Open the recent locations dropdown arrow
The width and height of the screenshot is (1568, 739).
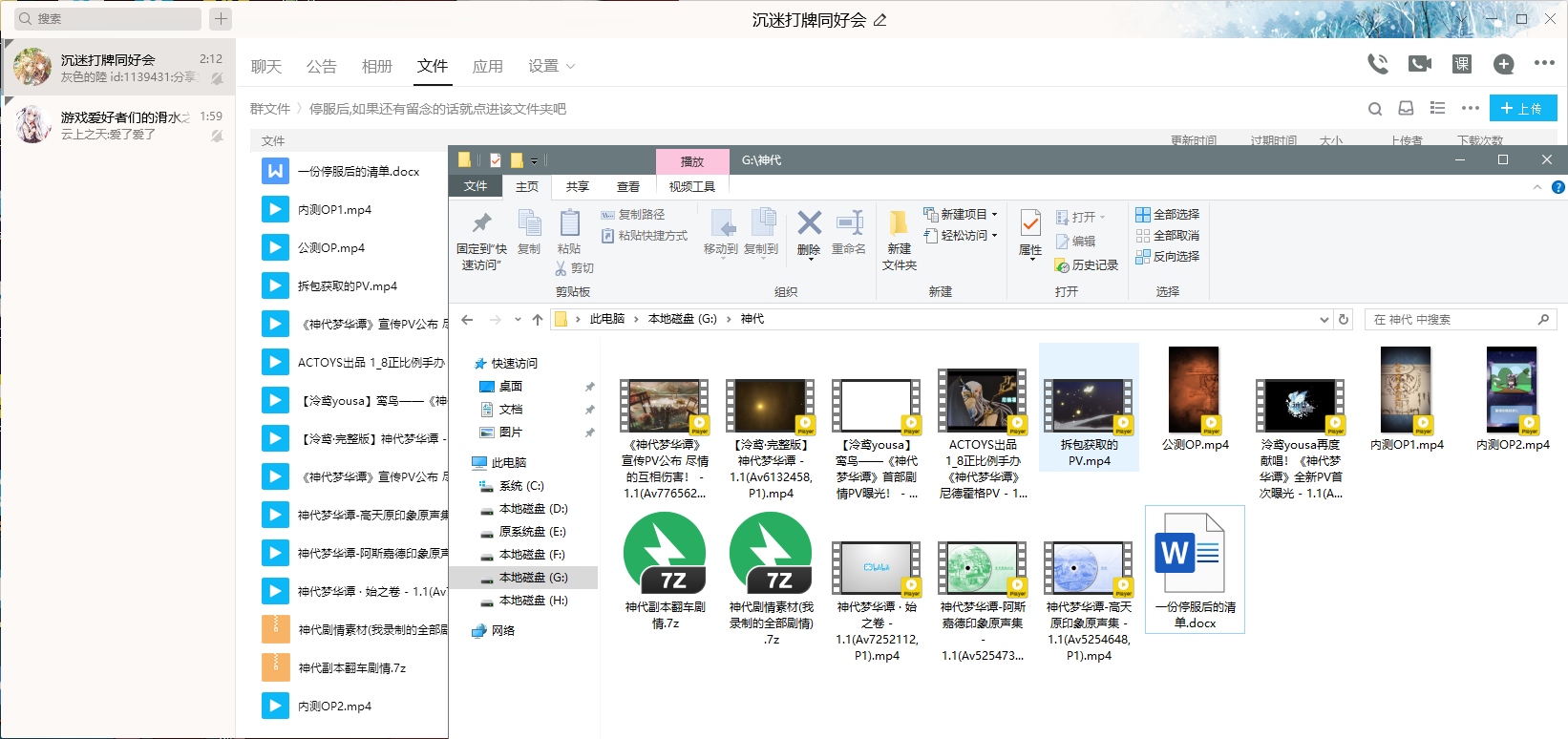click(518, 320)
